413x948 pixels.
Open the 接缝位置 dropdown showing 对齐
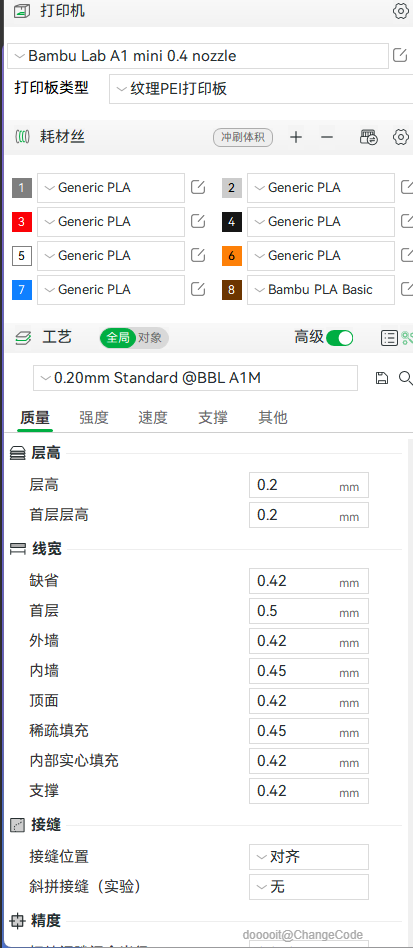(309, 857)
